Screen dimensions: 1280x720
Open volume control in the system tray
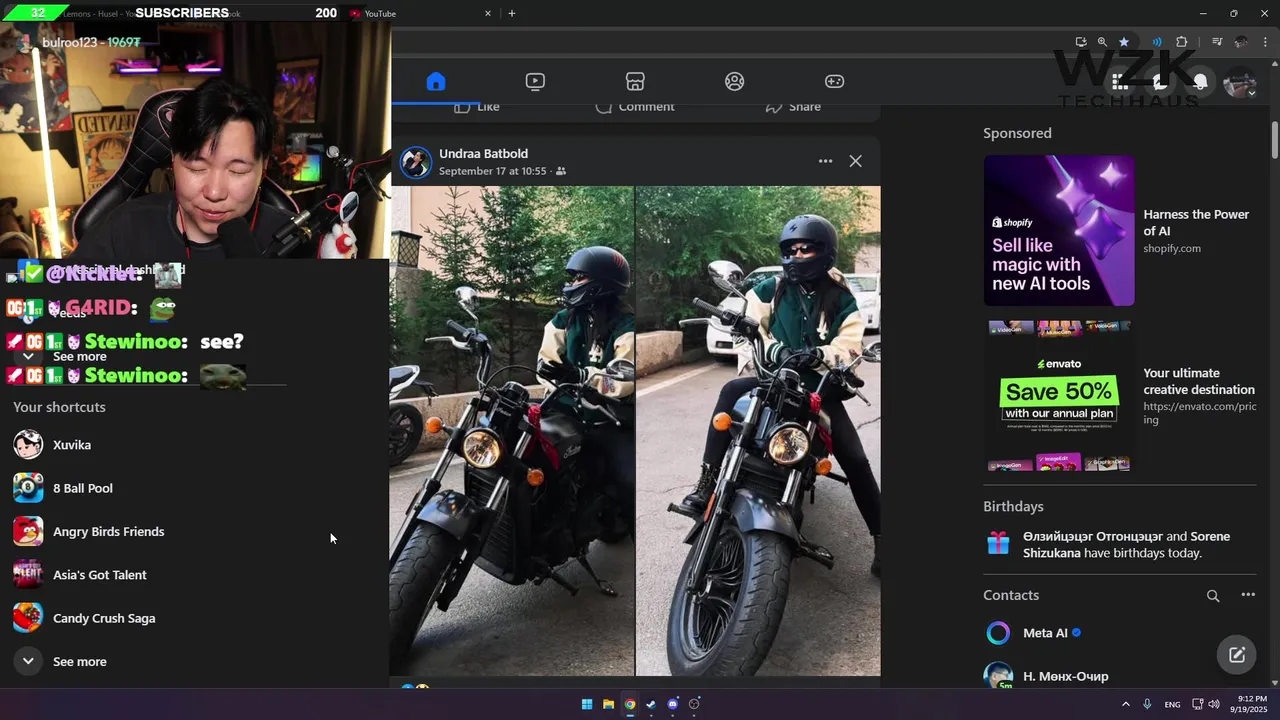pyautogui.click(x=1214, y=704)
